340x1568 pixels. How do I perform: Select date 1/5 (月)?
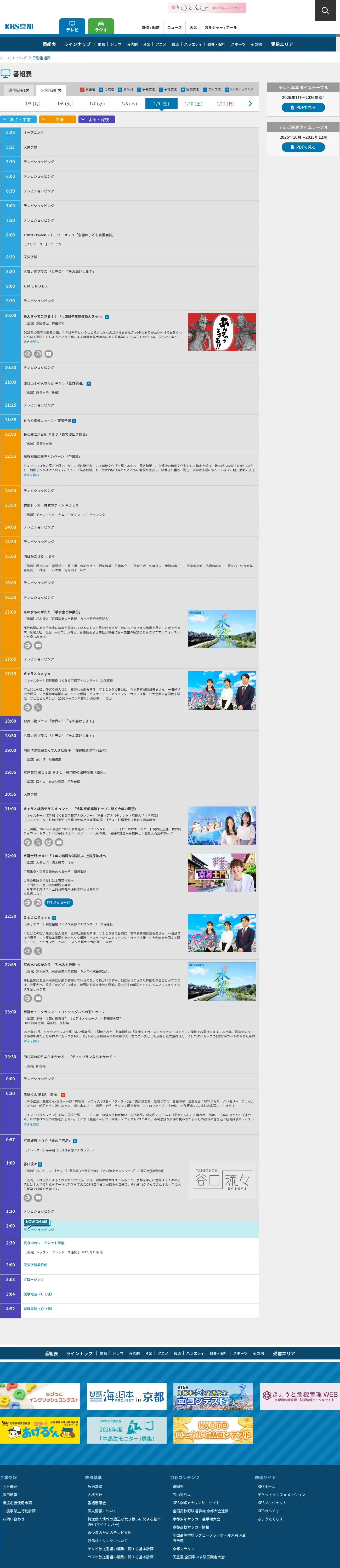click(33, 104)
